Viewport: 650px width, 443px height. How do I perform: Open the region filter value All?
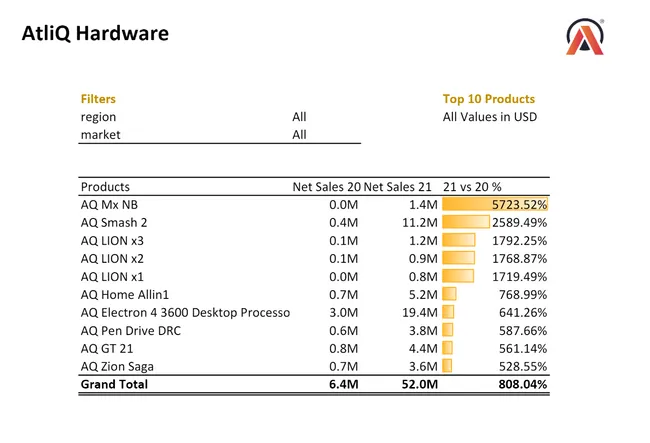tap(299, 117)
